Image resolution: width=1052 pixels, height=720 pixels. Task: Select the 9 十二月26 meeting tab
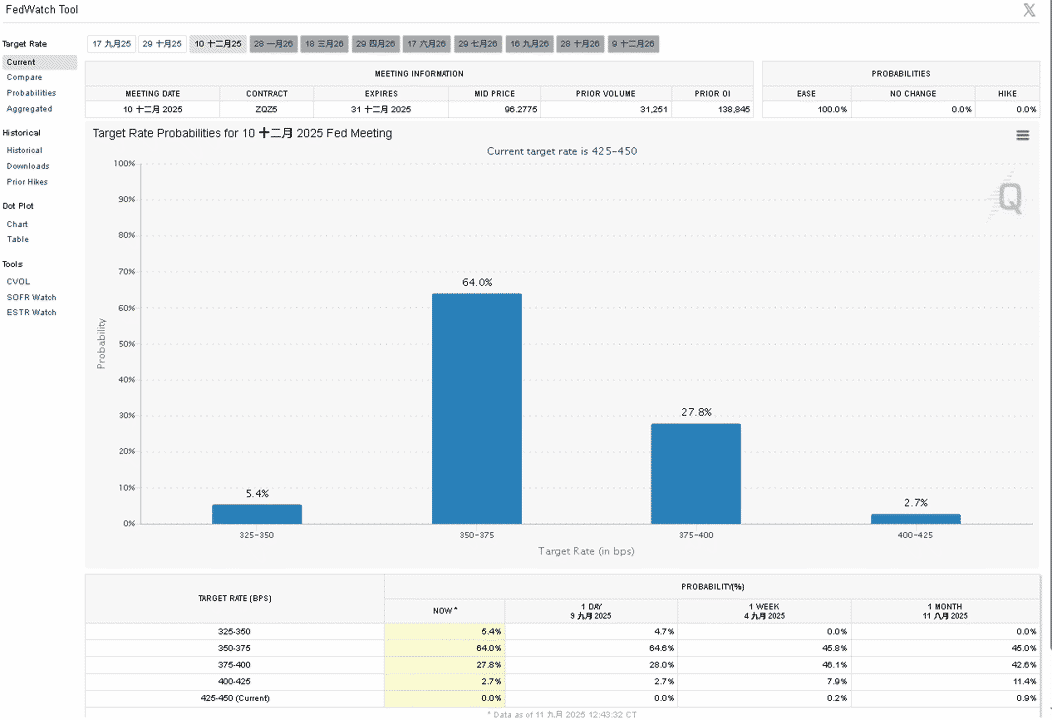(633, 44)
